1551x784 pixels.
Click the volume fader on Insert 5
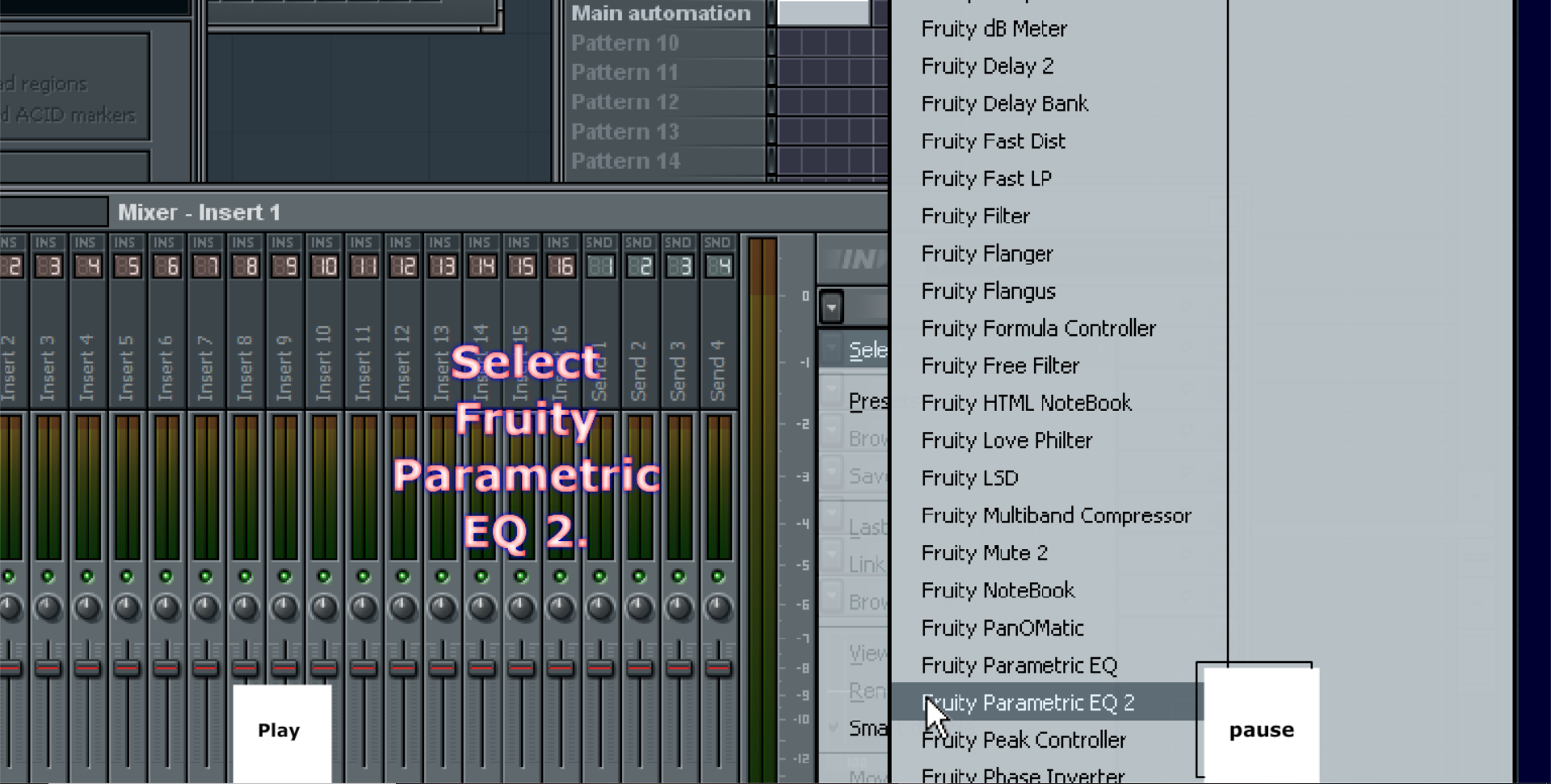pyautogui.click(x=127, y=669)
